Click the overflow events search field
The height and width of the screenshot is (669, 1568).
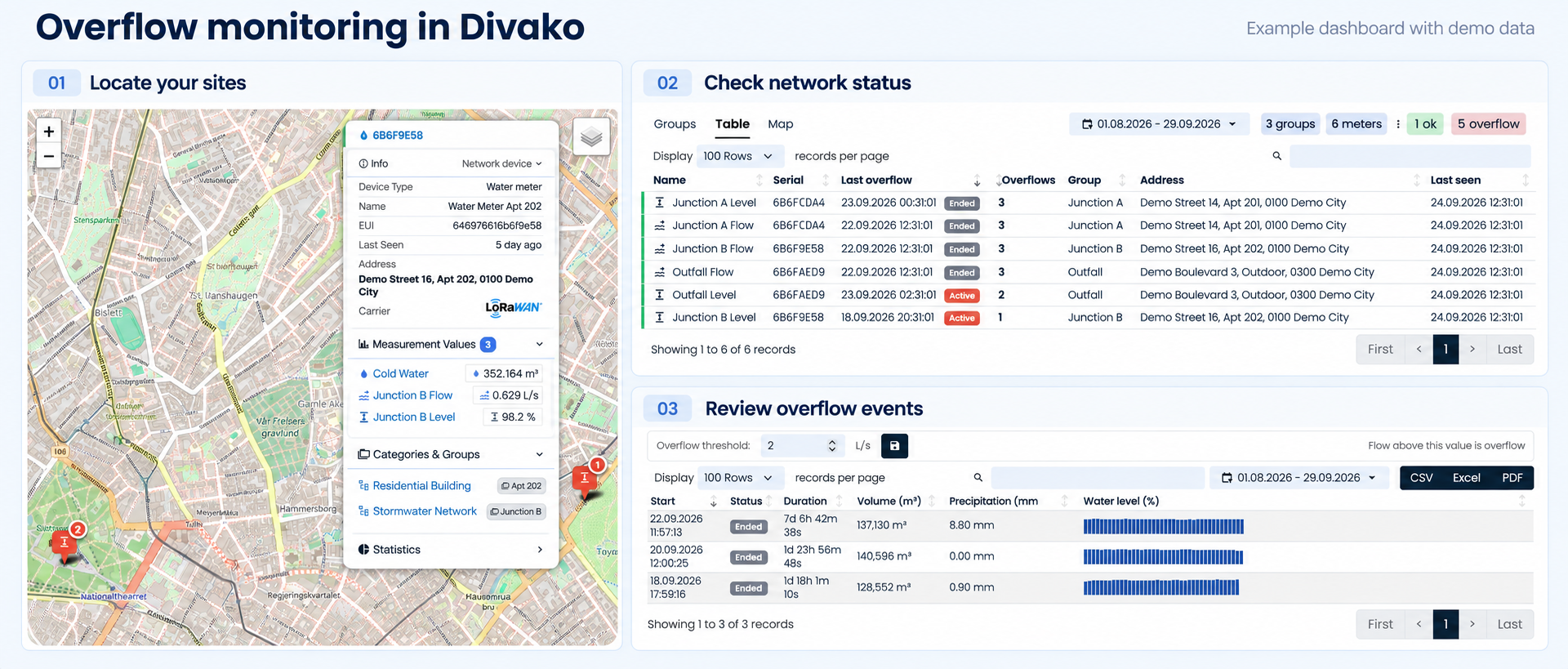(x=1098, y=478)
